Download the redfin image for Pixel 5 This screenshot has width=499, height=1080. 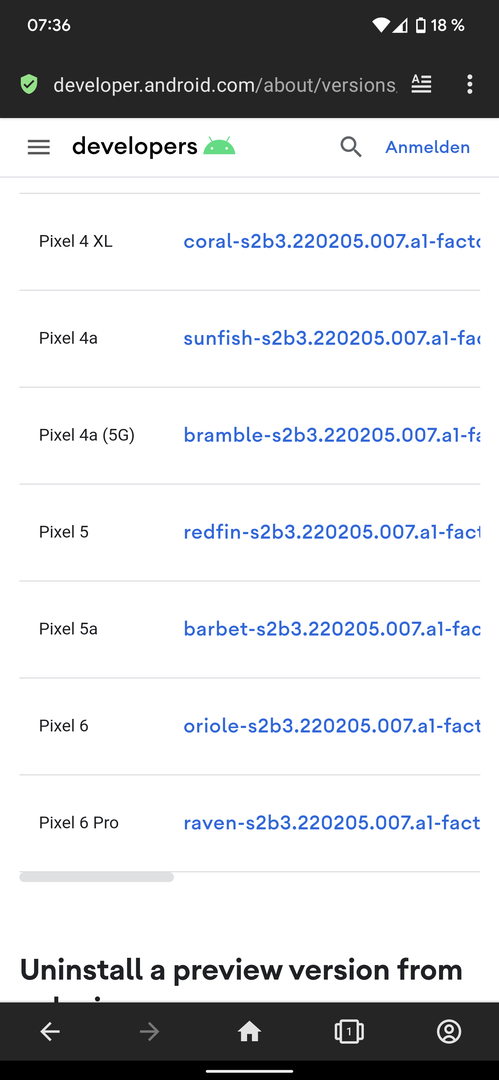pyautogui.click(x=332, y=532)
